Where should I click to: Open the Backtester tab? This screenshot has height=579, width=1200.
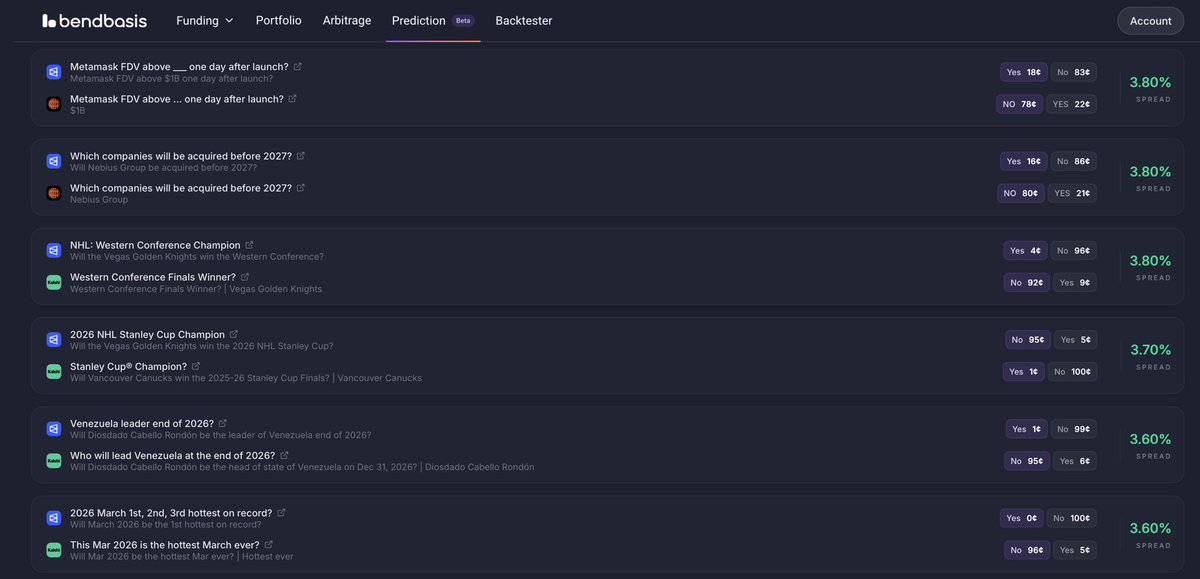[523, 20]
